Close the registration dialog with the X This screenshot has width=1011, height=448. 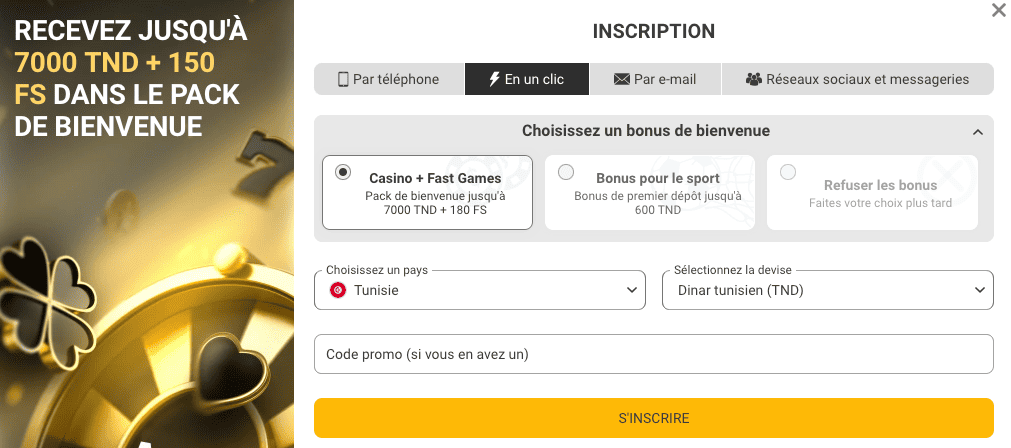pyautogui.click(x=998, y=10)
